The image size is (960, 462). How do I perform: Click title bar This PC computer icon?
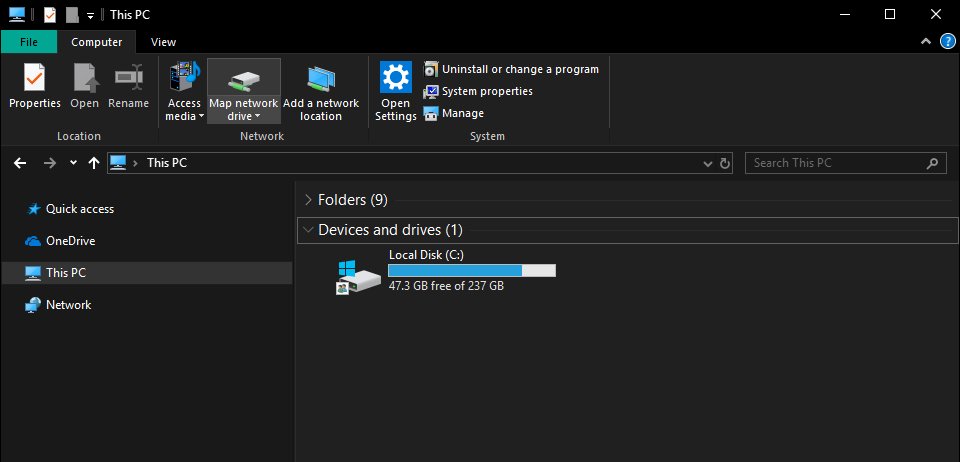point(17,14)
